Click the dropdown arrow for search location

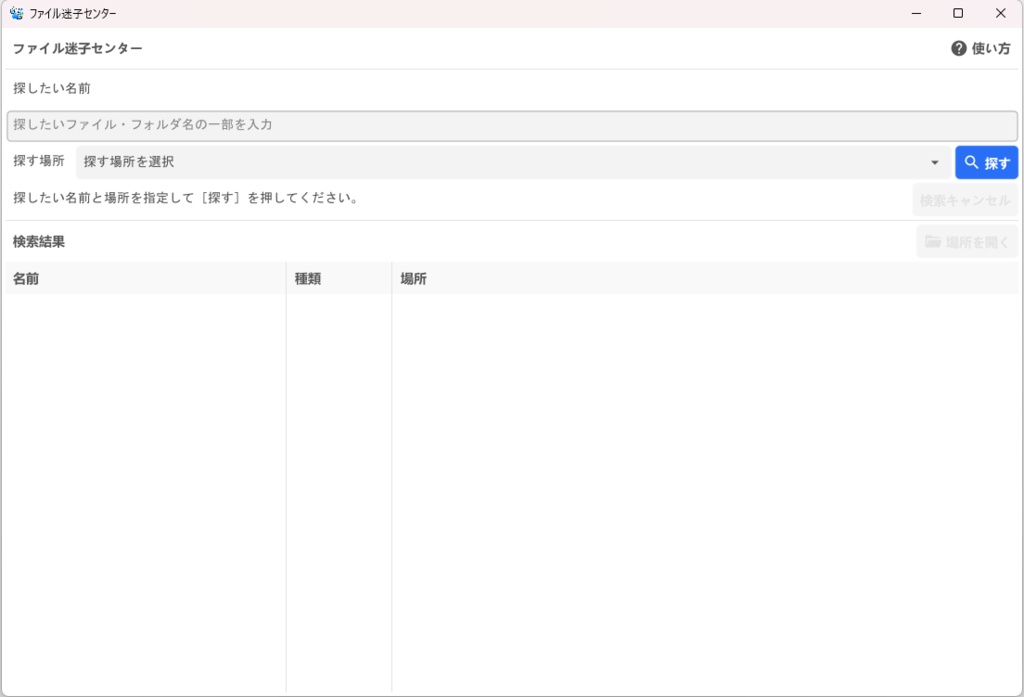click(x=935, y=163)
